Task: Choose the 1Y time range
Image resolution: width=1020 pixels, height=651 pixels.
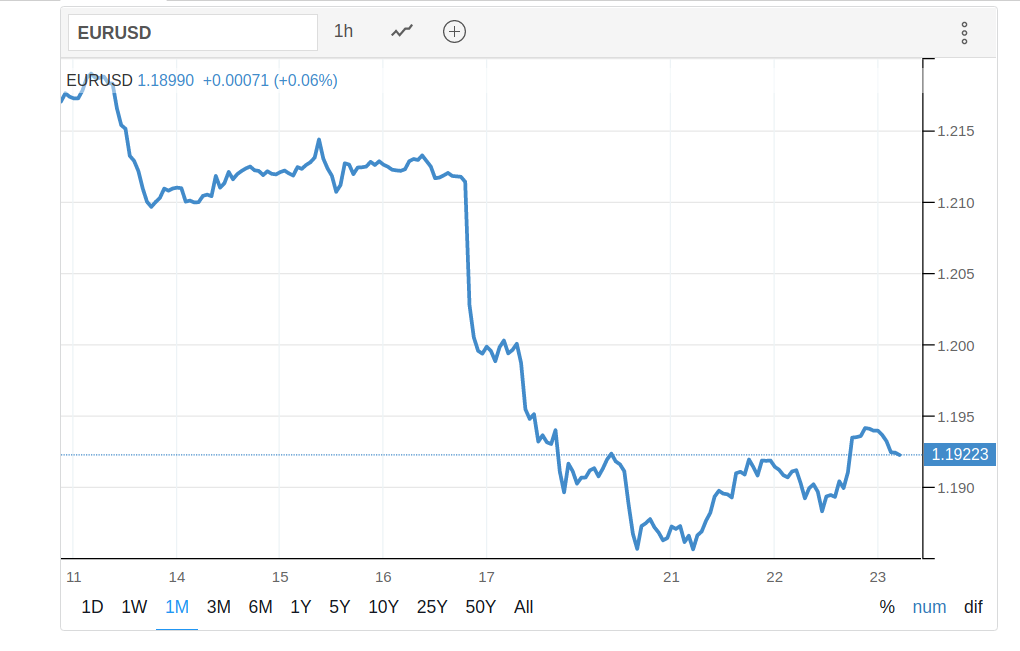Action: pos(300,607)
